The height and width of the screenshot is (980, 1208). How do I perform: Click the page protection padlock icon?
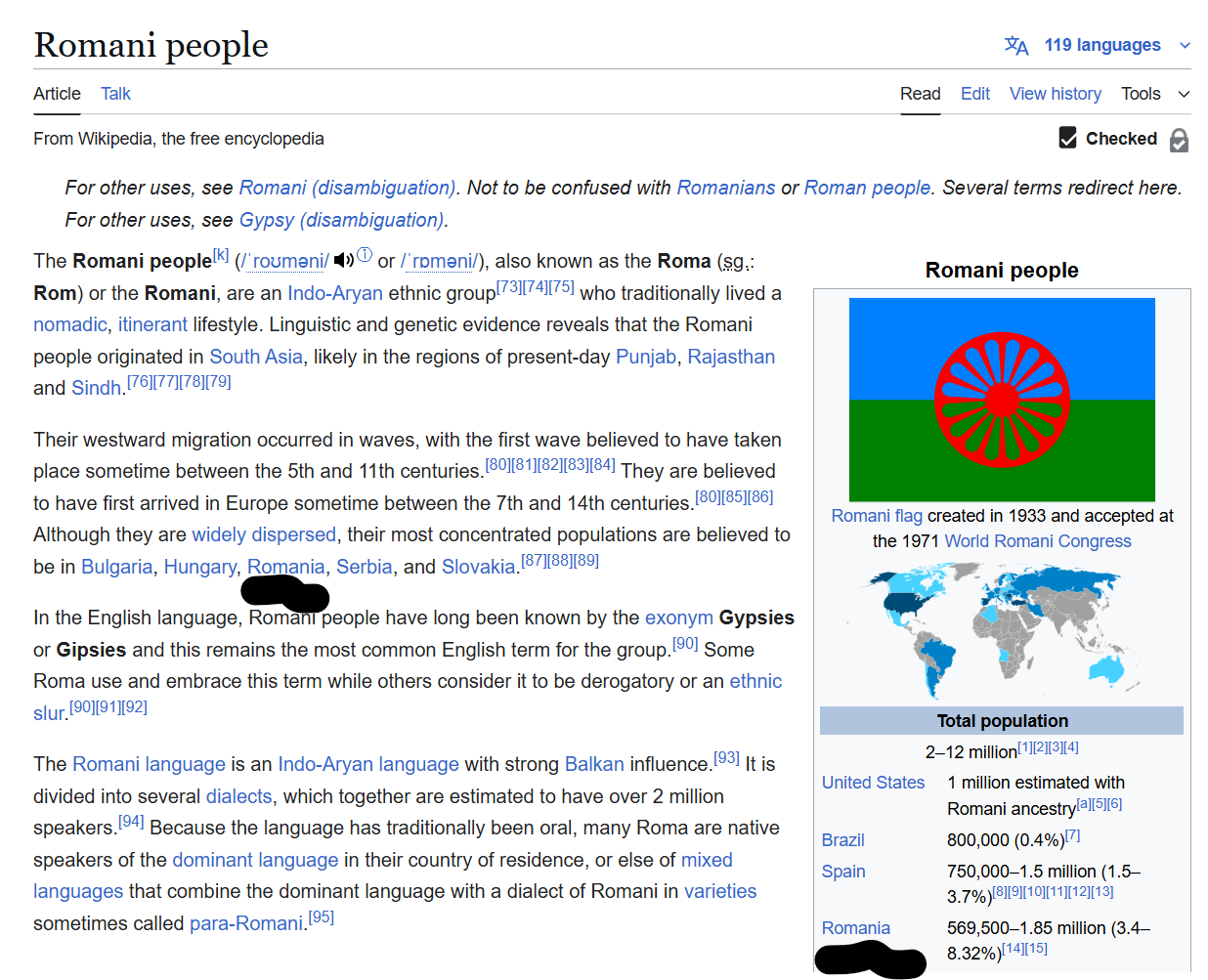click(1180, 141)
